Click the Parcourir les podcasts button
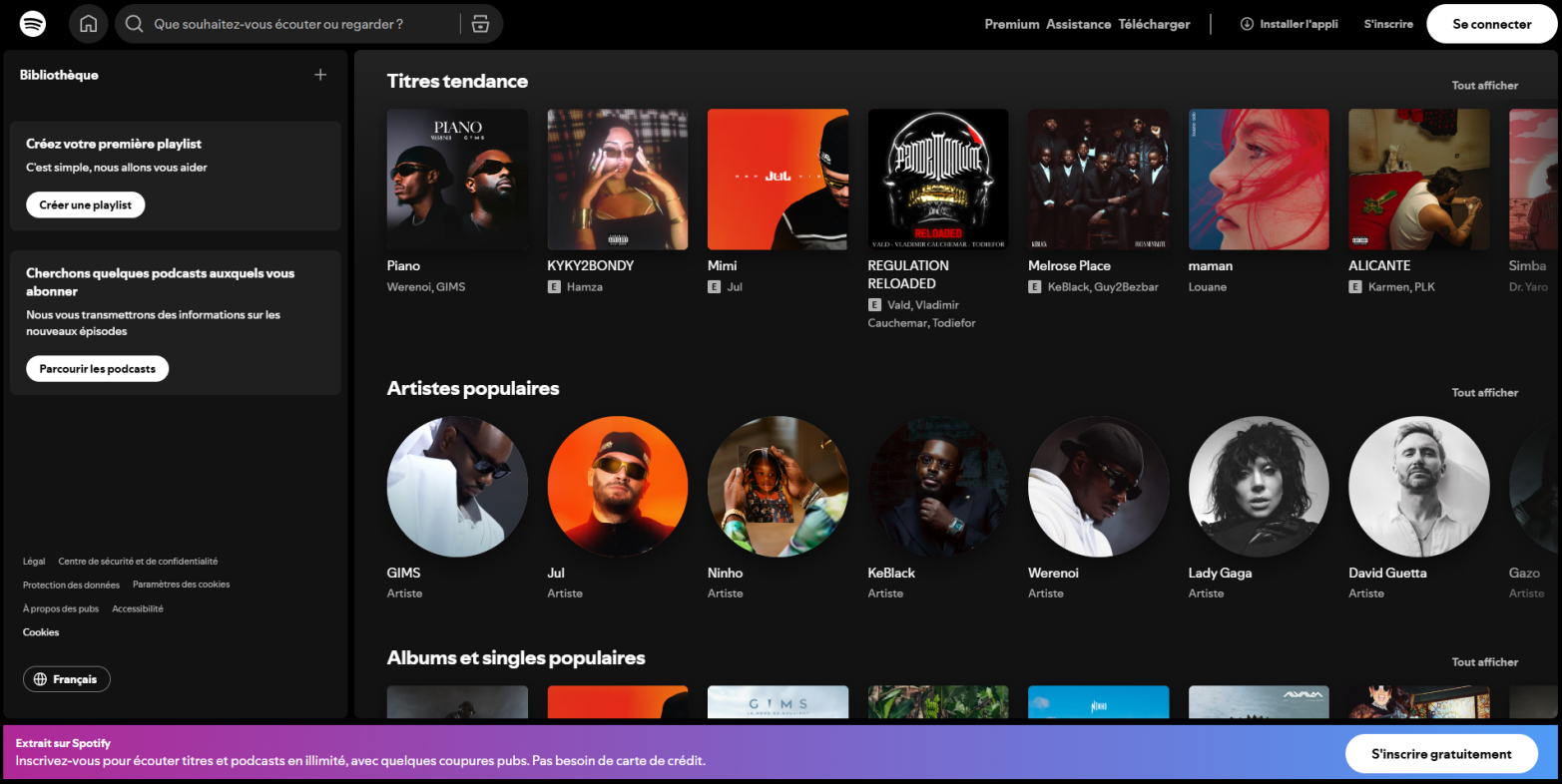 98,369
